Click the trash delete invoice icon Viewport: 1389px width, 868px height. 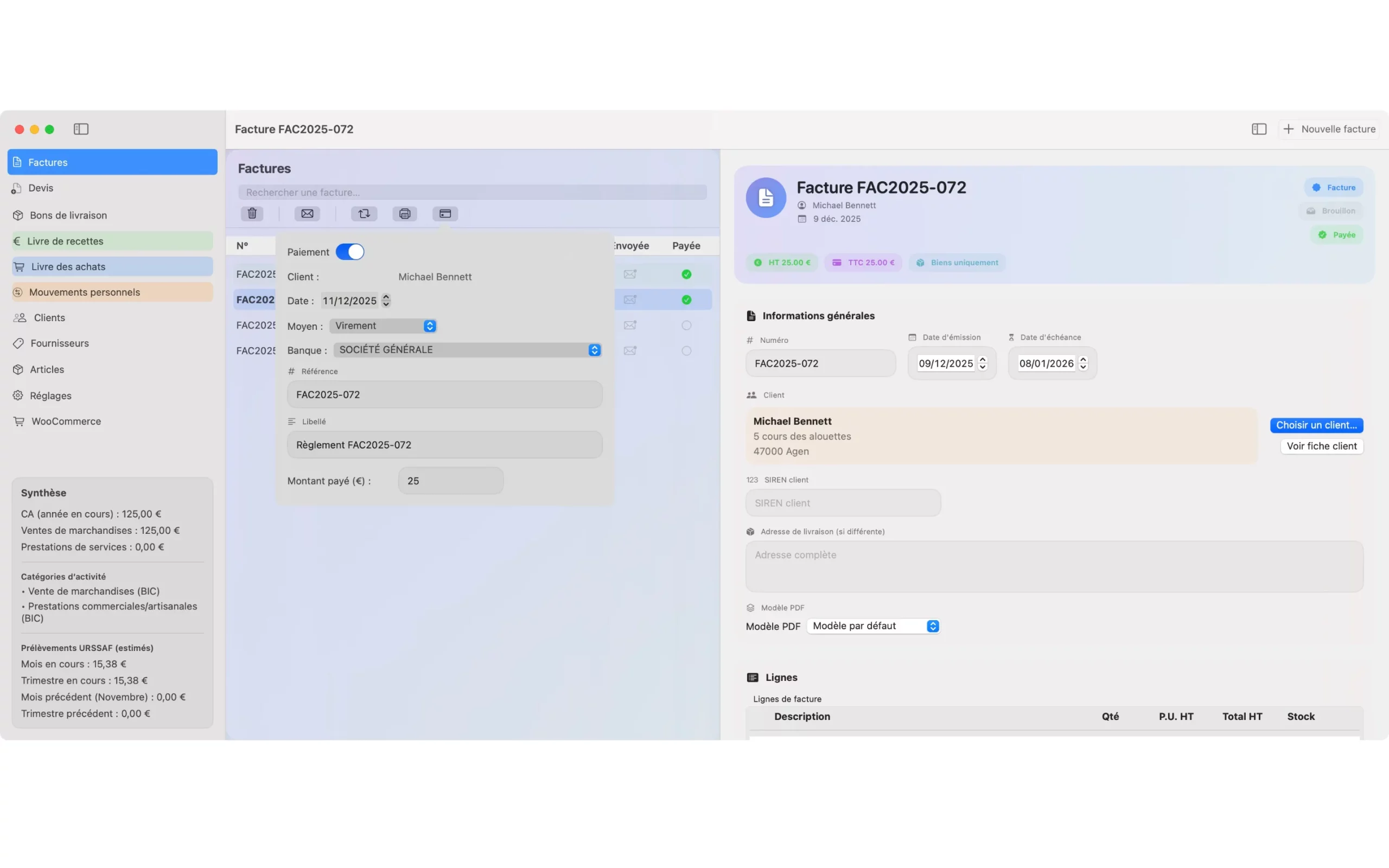tap(252, 214)
